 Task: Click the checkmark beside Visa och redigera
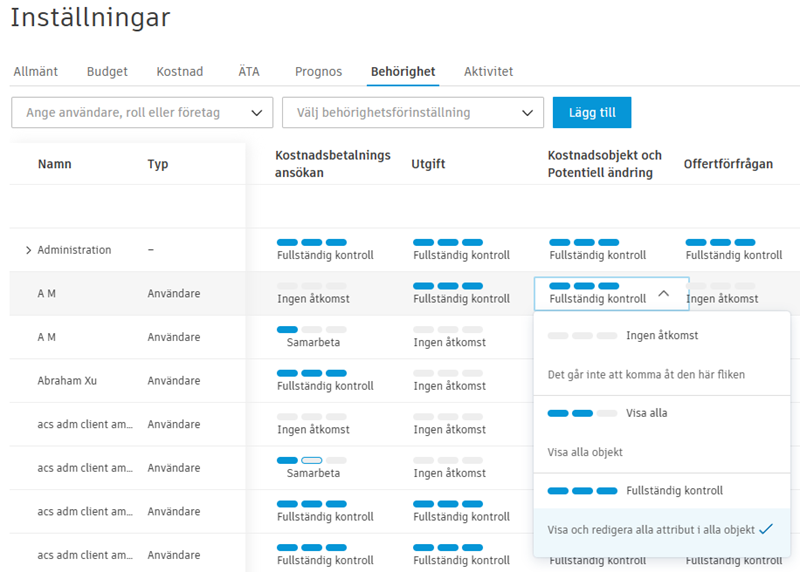point(766,530)
